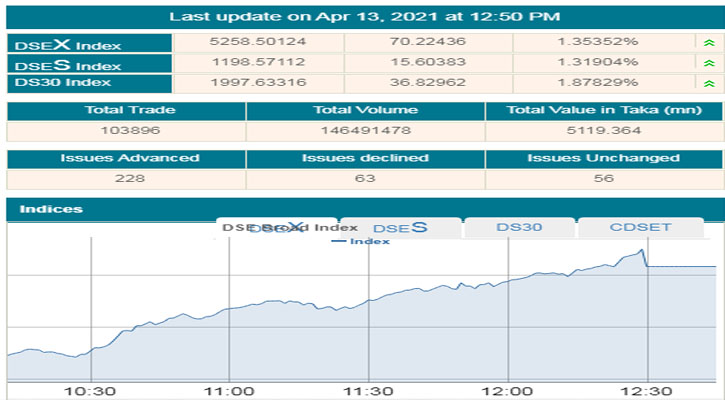Select the DSEX chart tab
The image size is (725, 400).
pyautogui.click(x=276, y=228)
